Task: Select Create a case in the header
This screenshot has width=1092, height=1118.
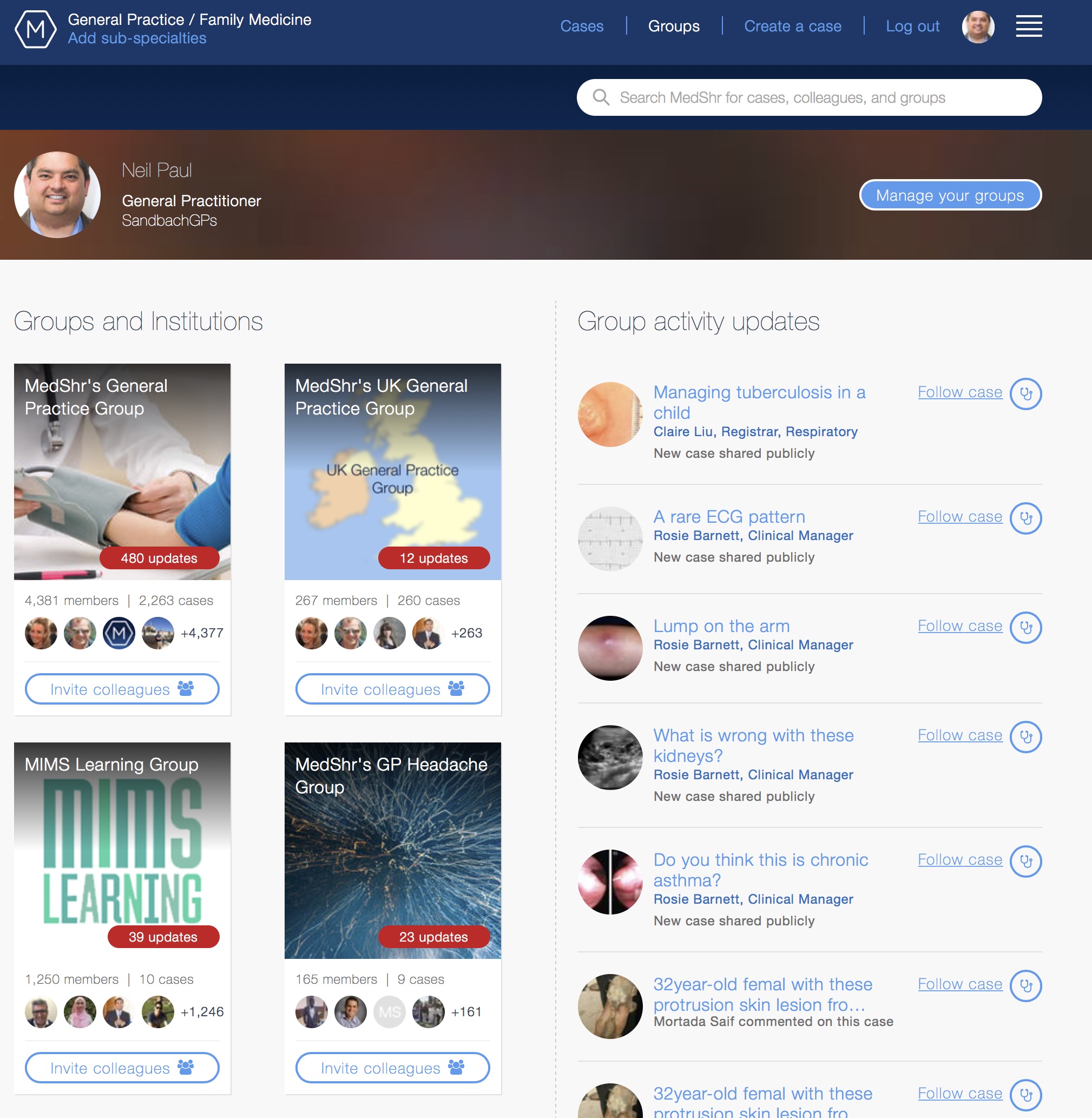Action: tap(793, 27)
